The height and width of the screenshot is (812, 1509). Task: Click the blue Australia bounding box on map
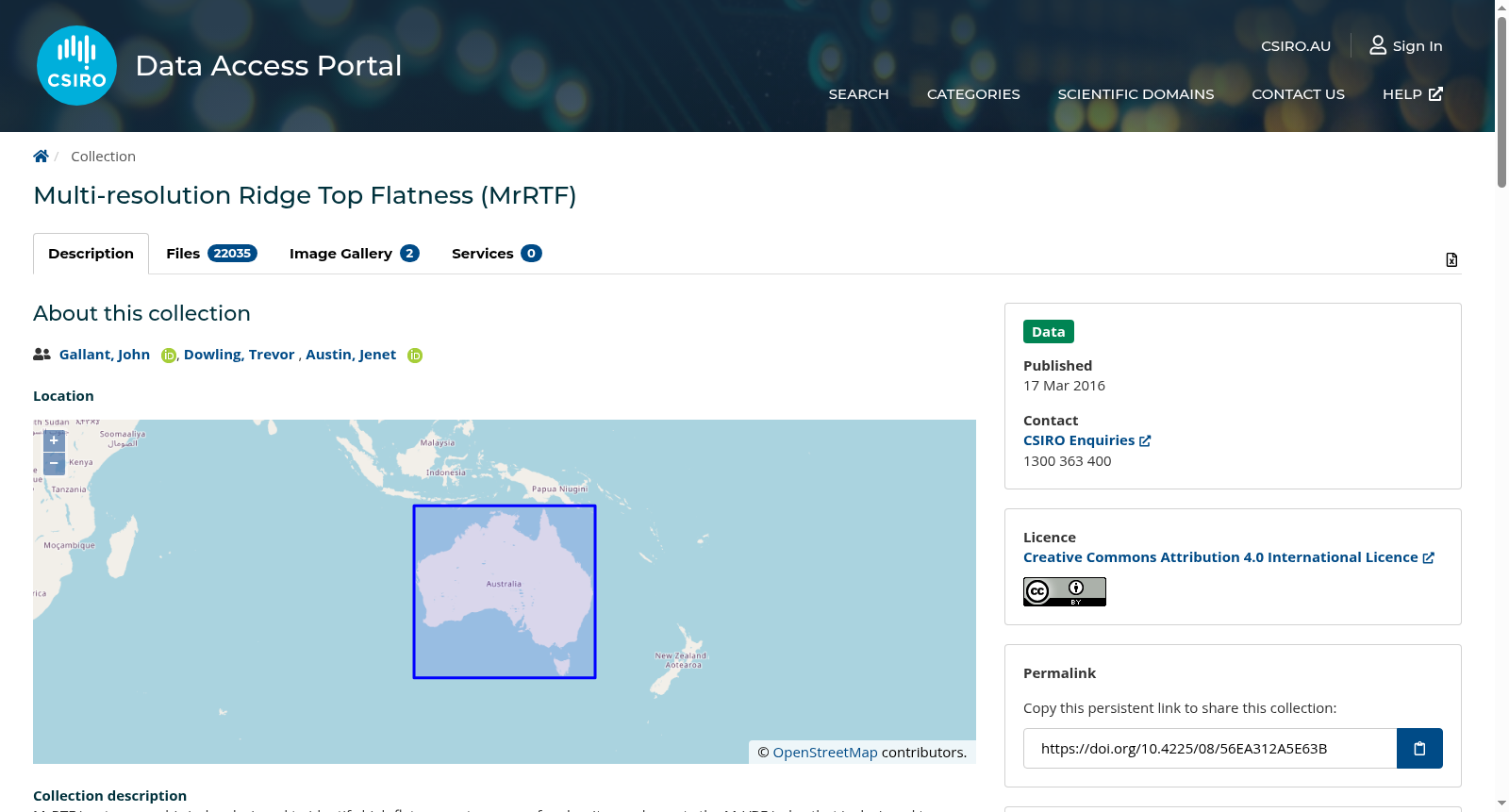(505, 591)
